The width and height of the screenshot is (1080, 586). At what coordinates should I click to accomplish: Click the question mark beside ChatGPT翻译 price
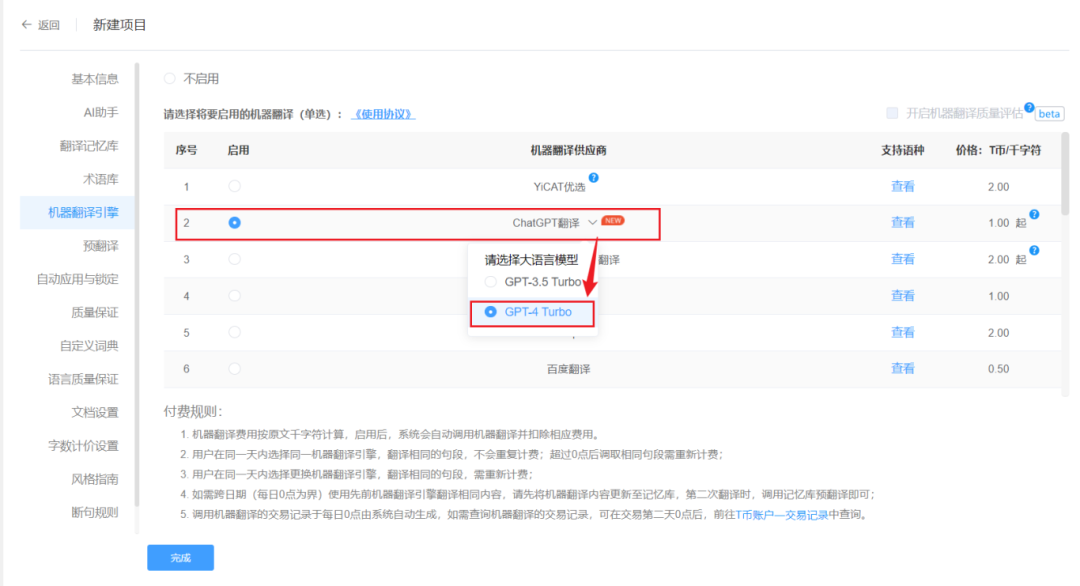(x=1034, y=214)
